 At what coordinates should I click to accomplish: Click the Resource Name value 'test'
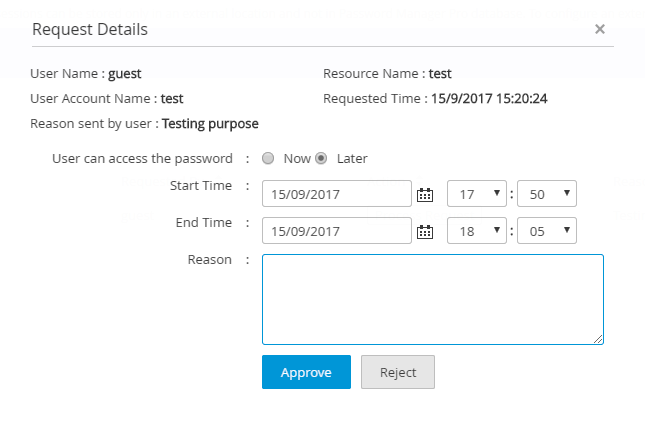[440, 73]
